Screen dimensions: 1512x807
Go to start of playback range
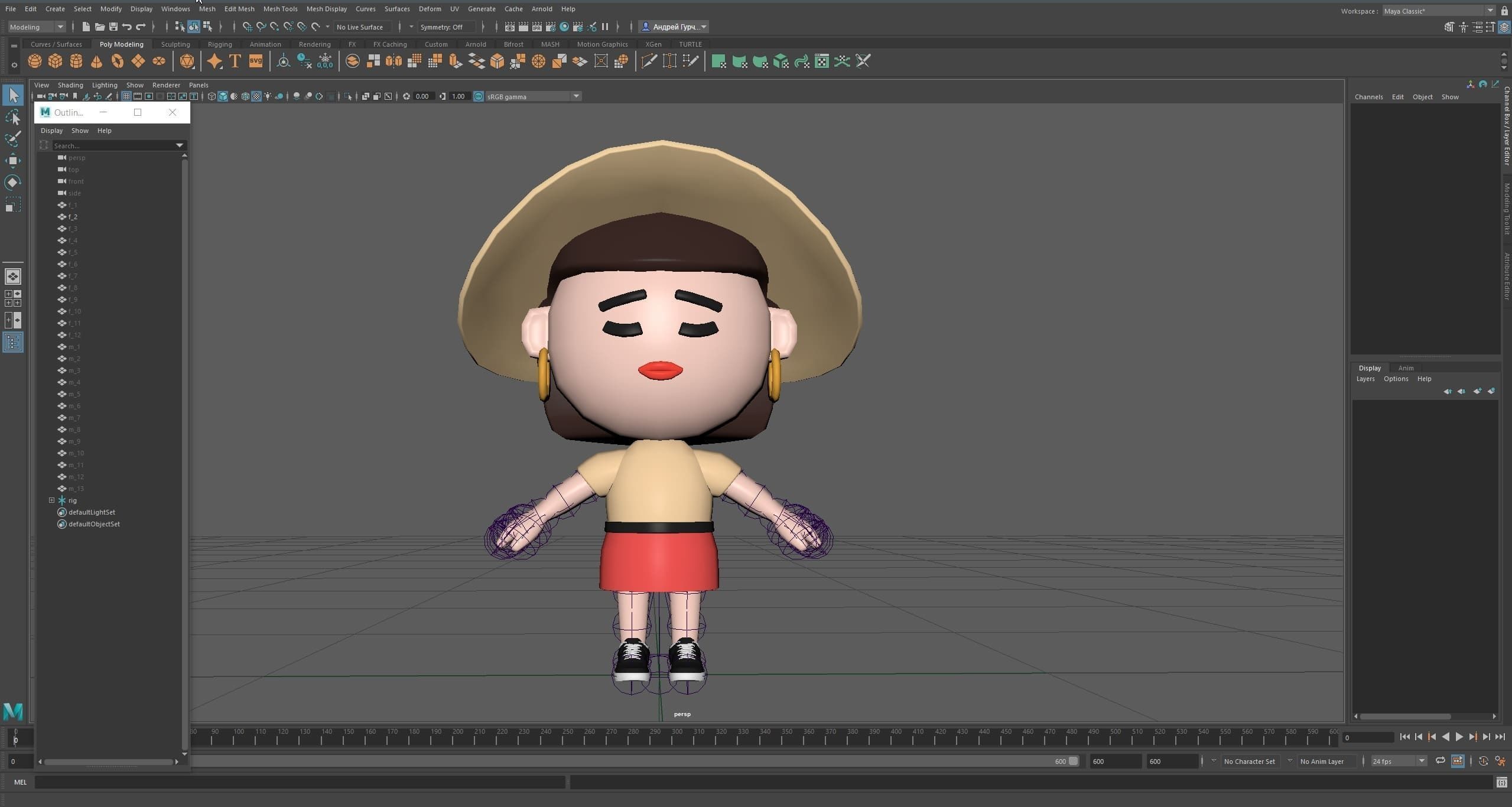pos(1404,737)
